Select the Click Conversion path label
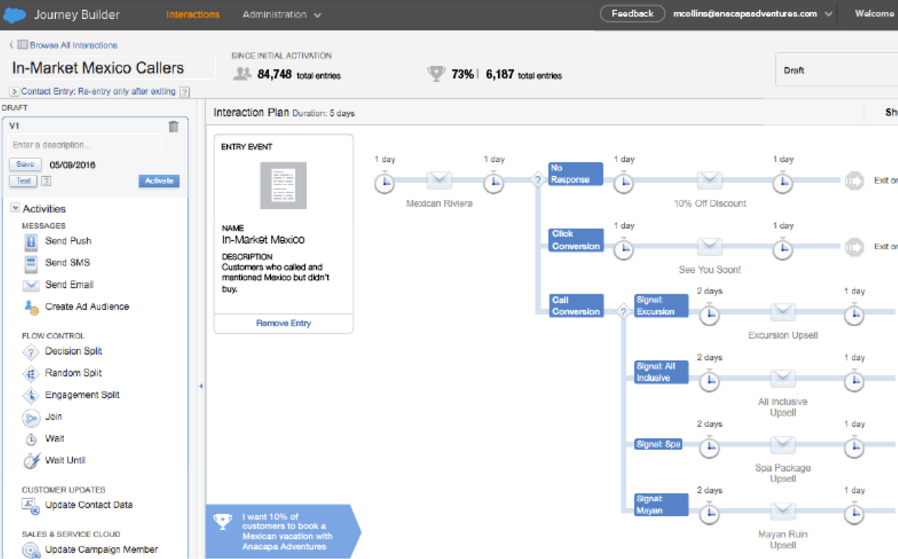The height and width of the screenshot is (559, 898). point(576,240)
